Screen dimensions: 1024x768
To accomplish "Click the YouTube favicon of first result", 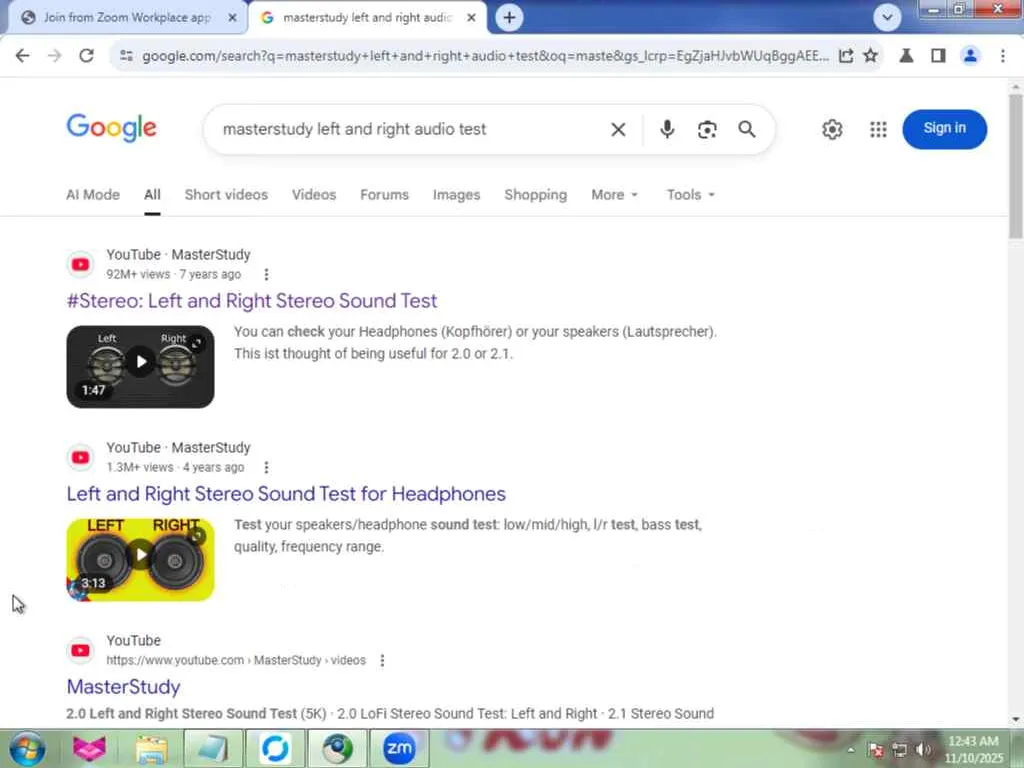I will tap(81, 264).
